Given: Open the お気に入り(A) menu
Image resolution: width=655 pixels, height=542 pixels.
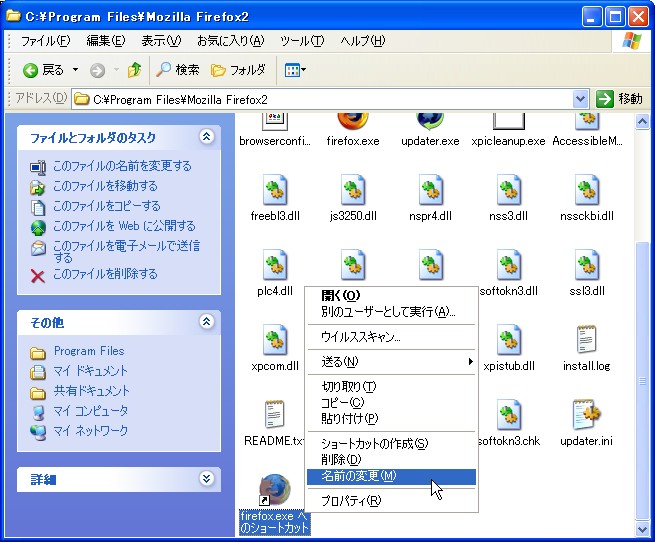Looking at the screenshot, I should [x=231, y=41].
